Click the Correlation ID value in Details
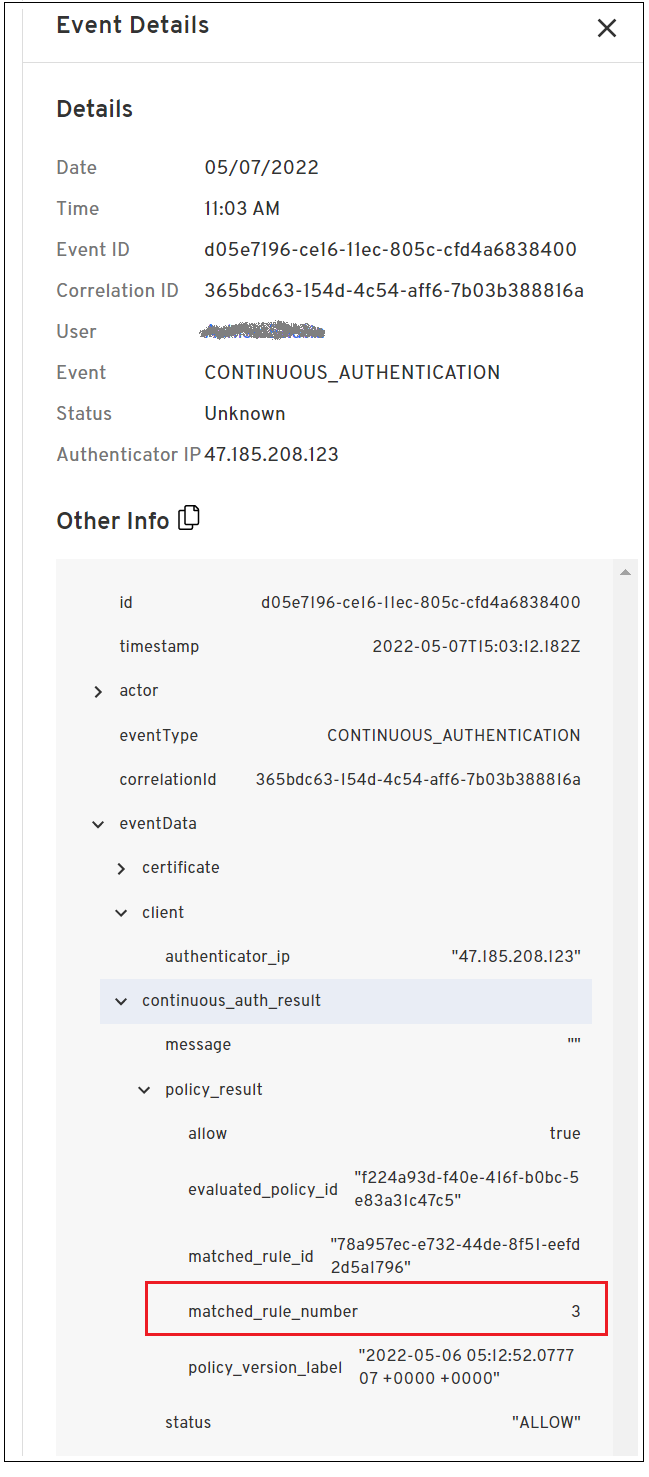 [x=394, y=290]
